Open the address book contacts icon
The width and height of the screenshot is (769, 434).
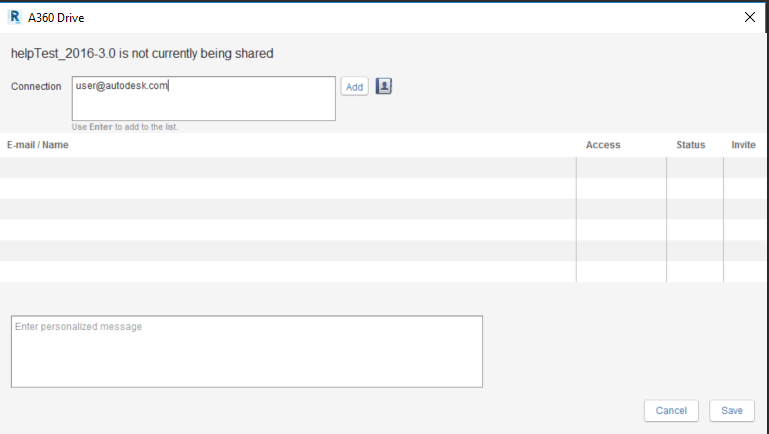pyautogui.click(x=383, y=86)
